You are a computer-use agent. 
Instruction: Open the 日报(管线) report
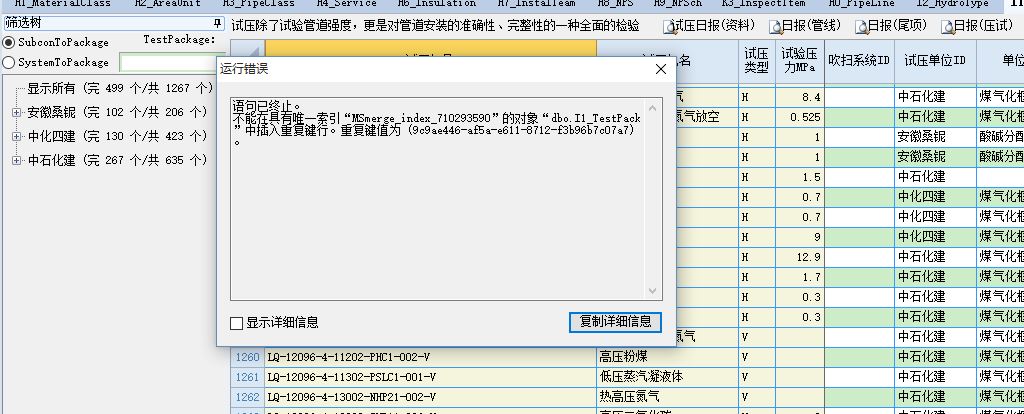tap(804, 26)
